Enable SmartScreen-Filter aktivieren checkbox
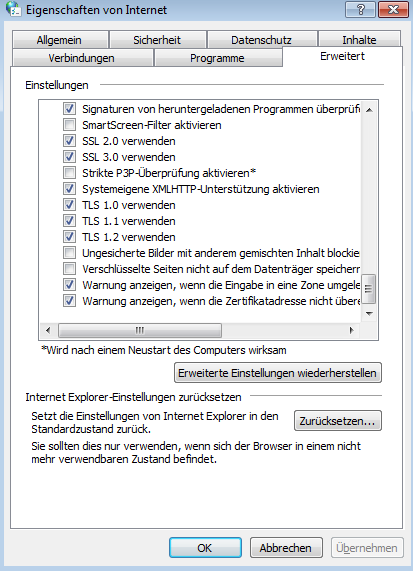Screen dimensions: 413x571 coord(69,125)
